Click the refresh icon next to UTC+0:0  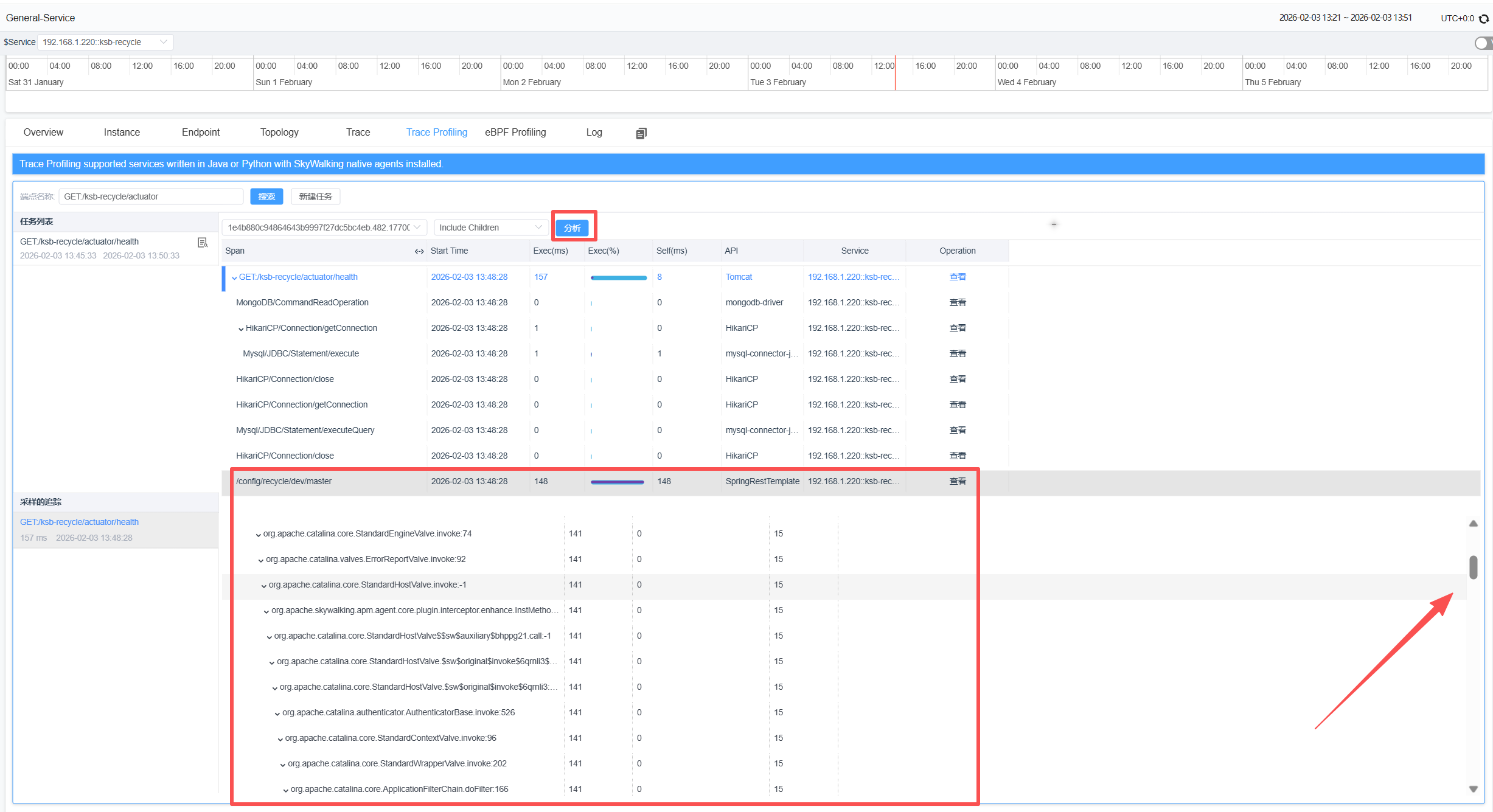1484,18
